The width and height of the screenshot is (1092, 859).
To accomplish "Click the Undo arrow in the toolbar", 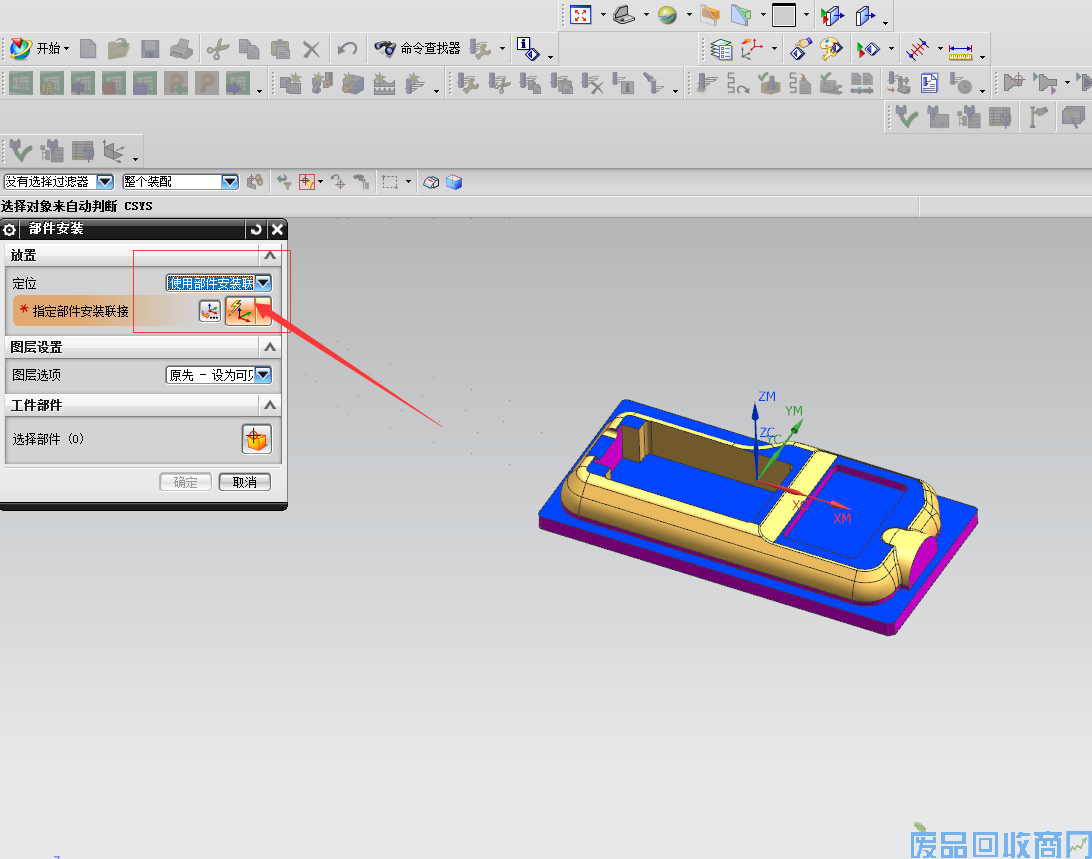I will pos(347,48).
